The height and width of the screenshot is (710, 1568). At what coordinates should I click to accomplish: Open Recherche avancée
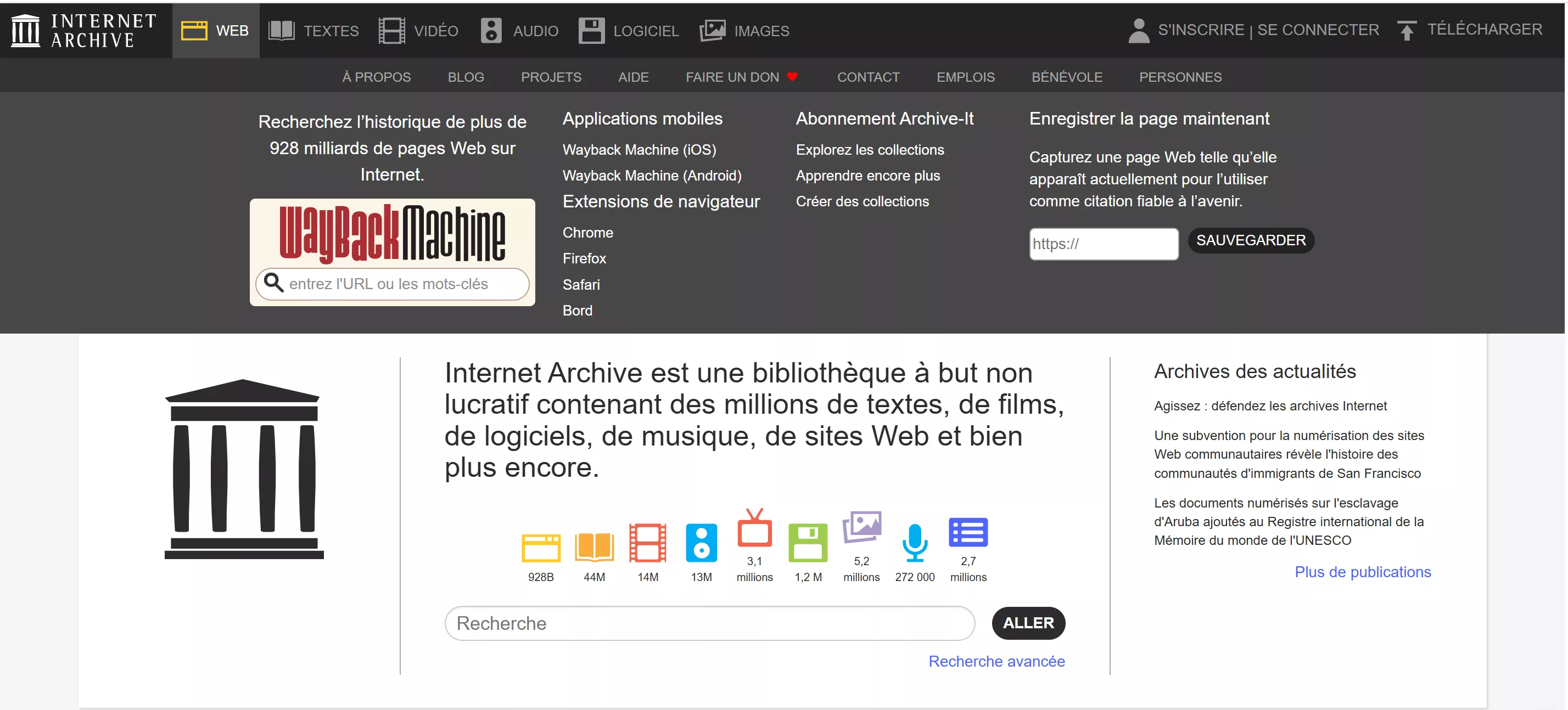pyautogui.click(x=996, y=661)
